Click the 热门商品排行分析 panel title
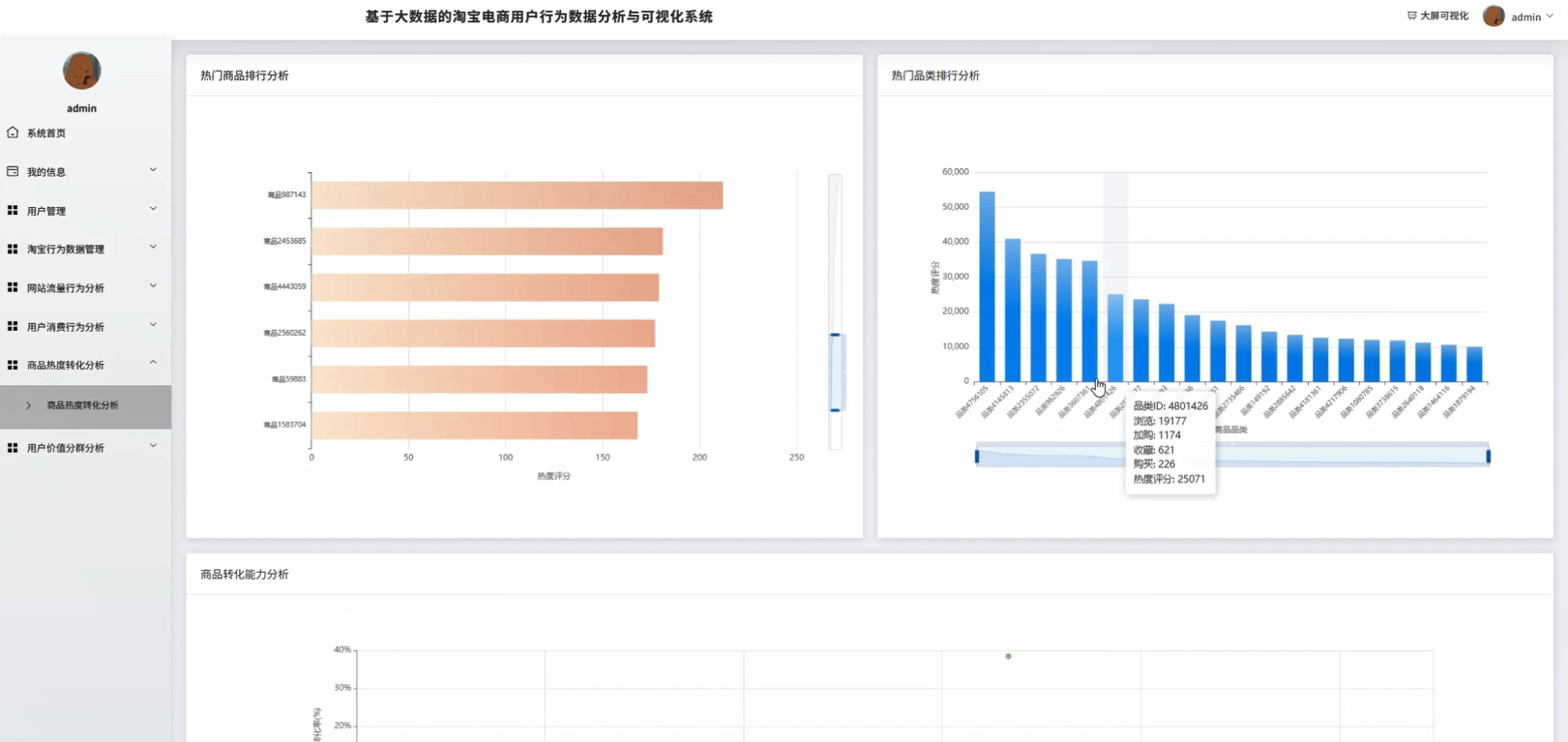The image size is (1568, 742). [x=244, y=75]
